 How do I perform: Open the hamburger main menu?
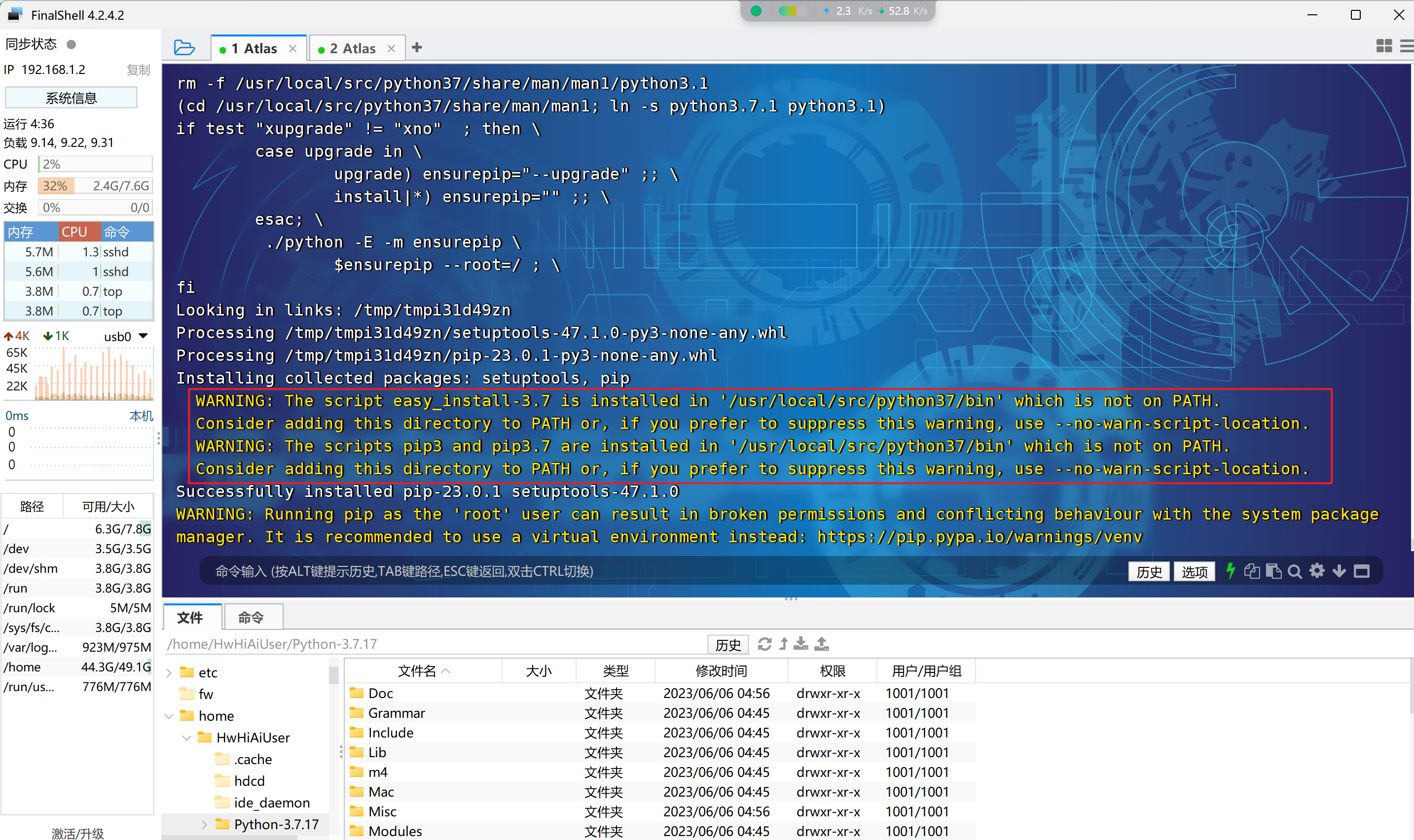(1407, 46)
